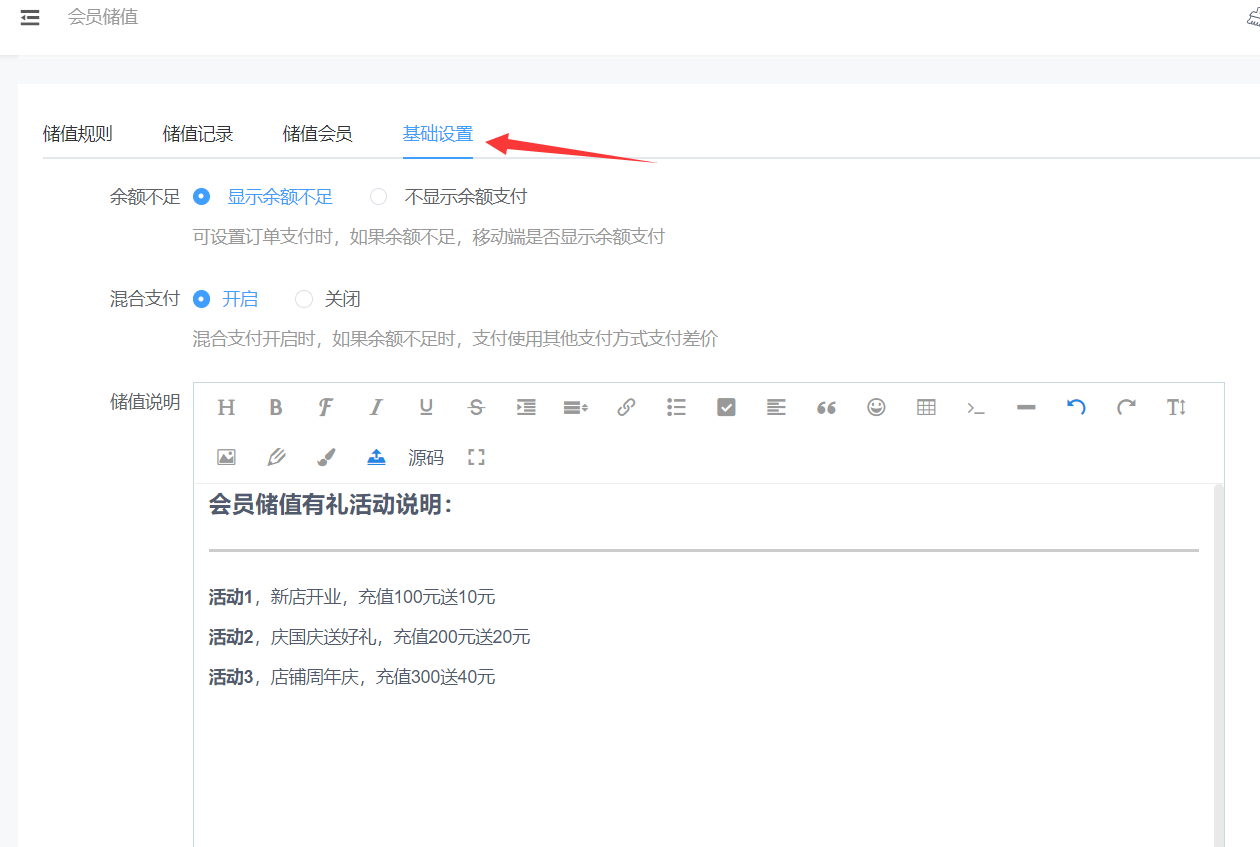Click the underline formatting icon
The height and width of the screenshot is (847, 1260).
(426, 407)
